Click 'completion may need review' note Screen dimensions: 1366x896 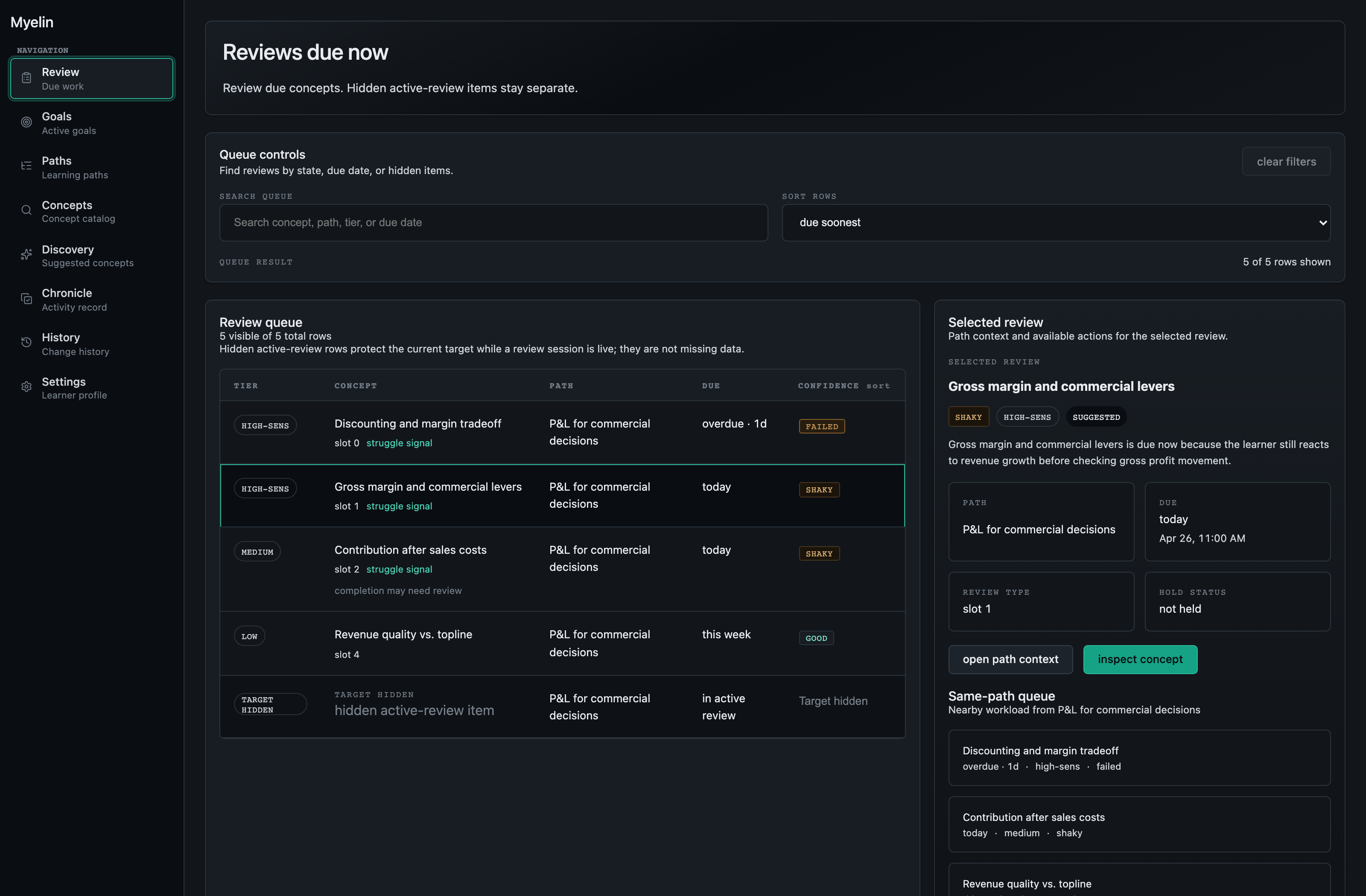click(398, 590)
